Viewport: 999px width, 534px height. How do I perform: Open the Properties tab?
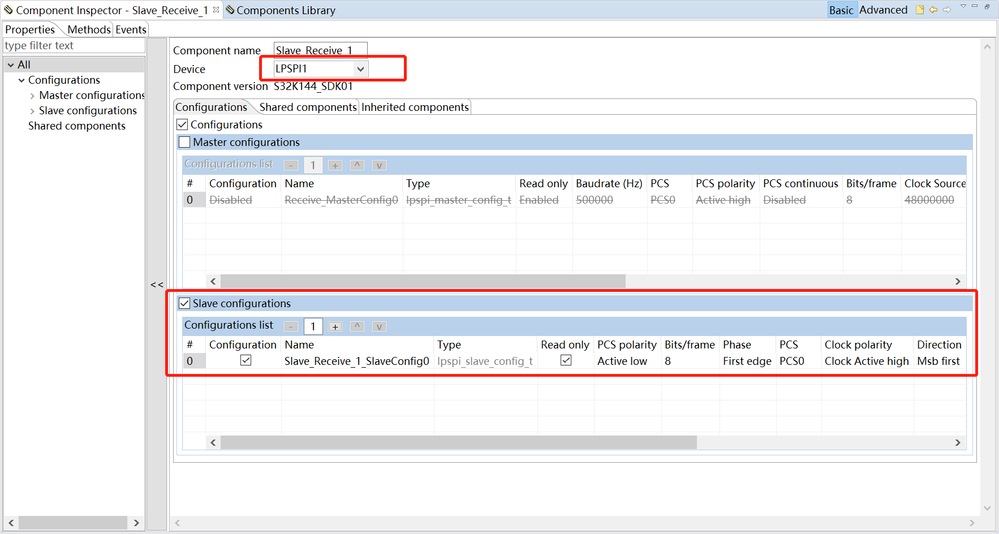30,29
